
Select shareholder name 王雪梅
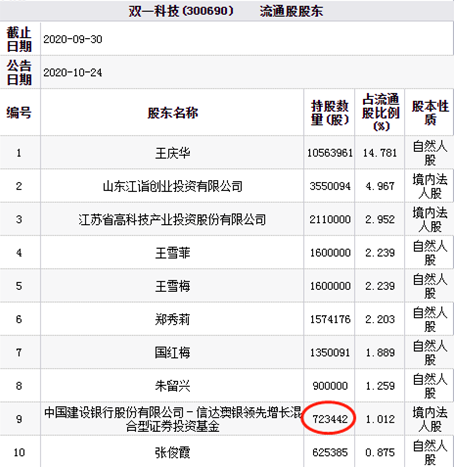pos(172,286)
